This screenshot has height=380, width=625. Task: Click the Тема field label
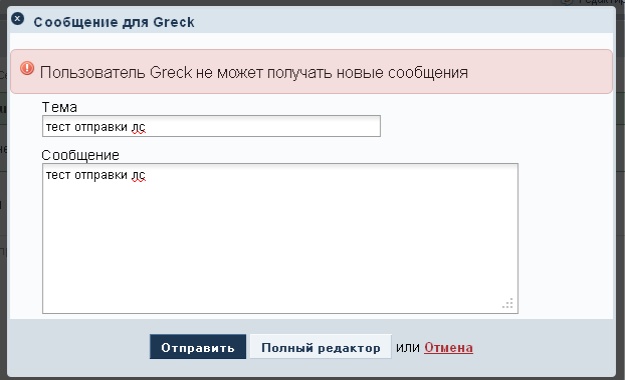point(59,107)
